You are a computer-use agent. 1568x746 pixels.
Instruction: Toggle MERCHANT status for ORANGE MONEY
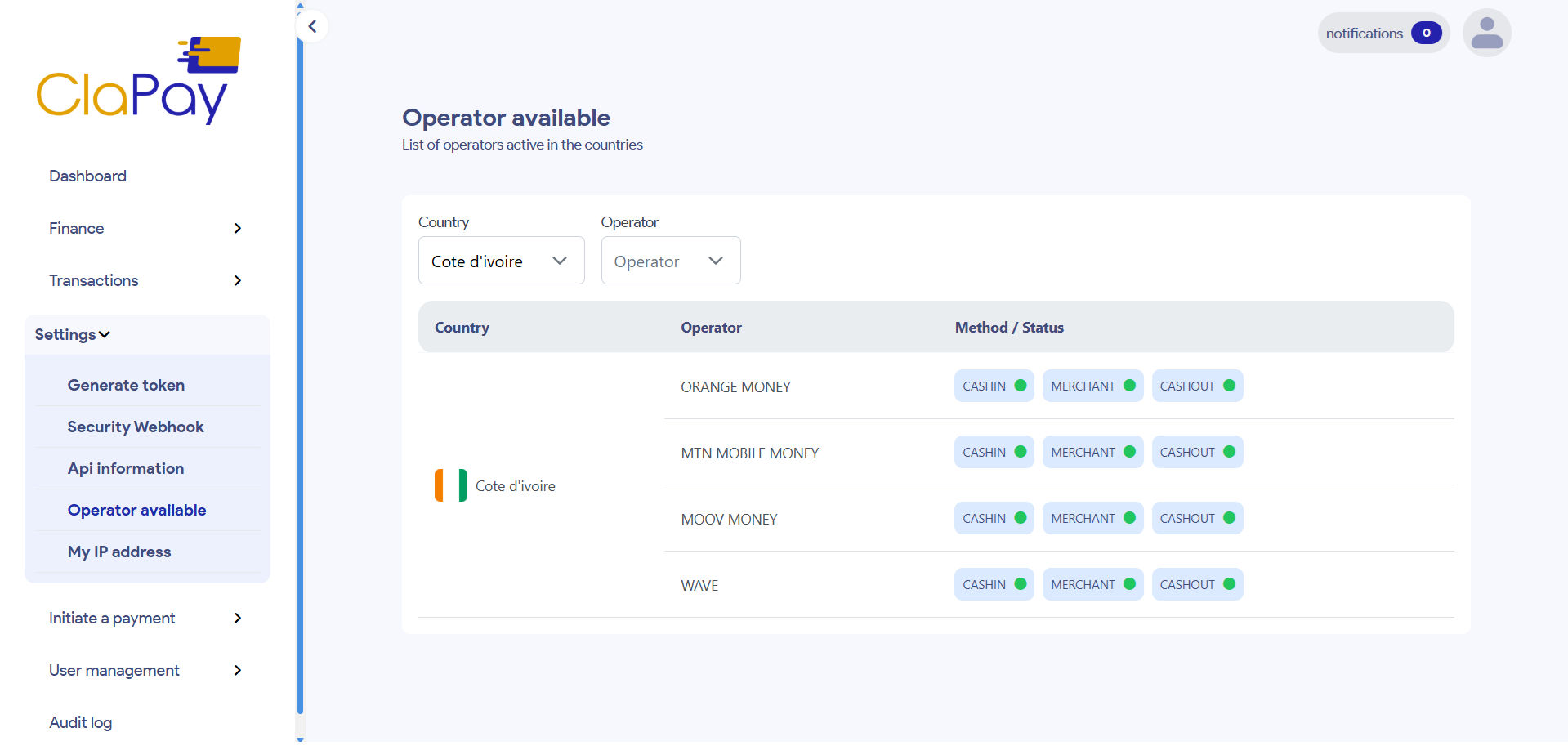[x=1092, y=385]
